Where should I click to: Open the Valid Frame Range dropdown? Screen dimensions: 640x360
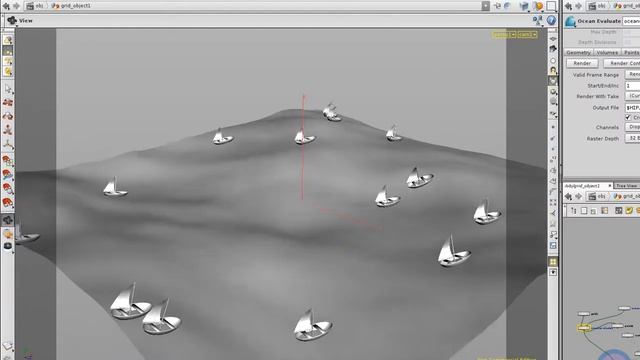pyautogui.click(x=633, y=74)
